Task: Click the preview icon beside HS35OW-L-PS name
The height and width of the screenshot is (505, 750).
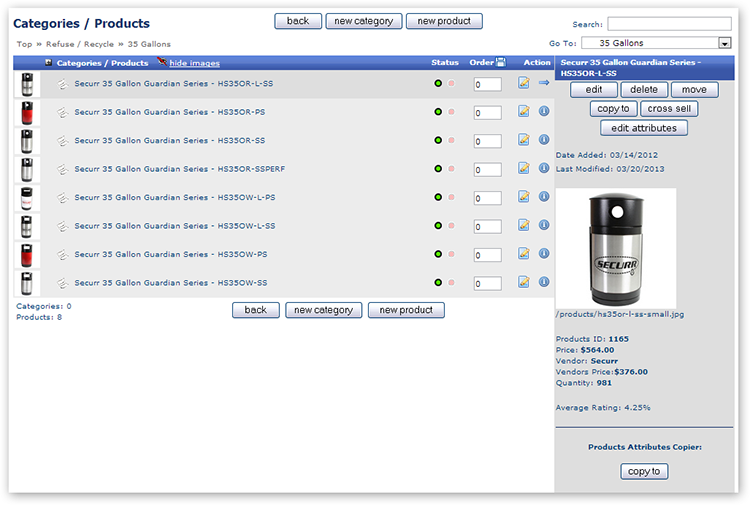Action: [x=63, y=198]
